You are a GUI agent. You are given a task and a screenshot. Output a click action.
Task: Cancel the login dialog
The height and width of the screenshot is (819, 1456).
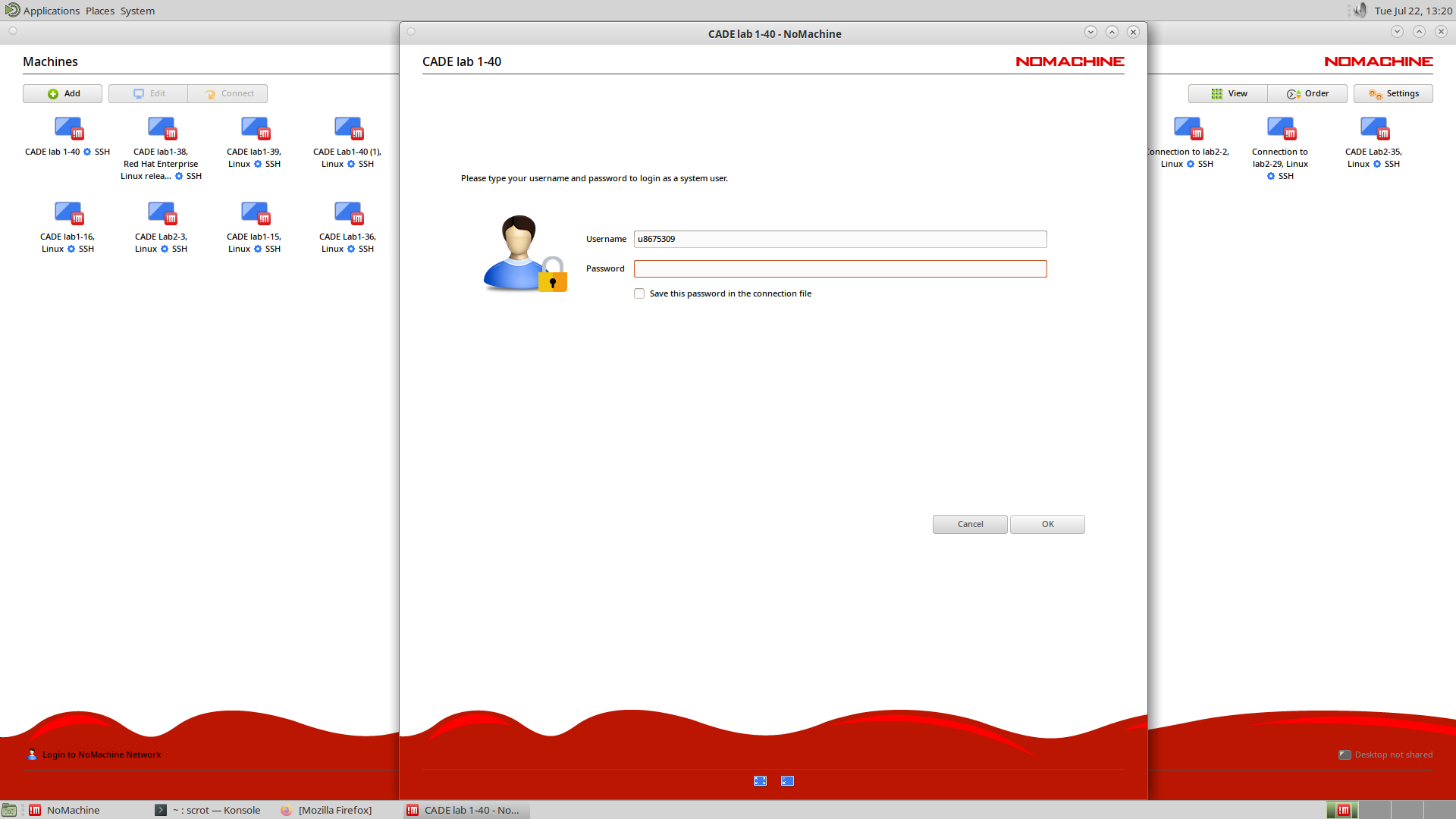[970, 524]
